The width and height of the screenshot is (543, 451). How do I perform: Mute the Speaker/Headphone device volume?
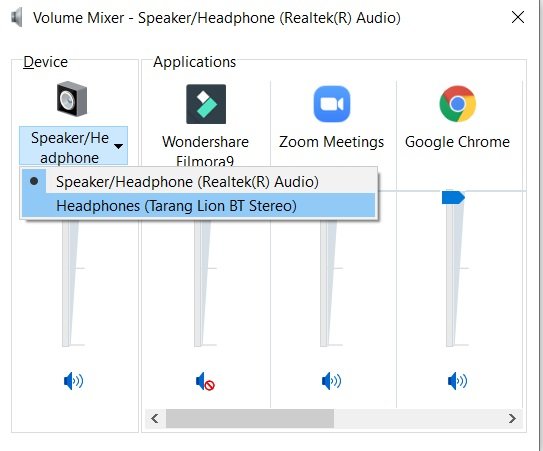pyautogui.click(x=73, y=381)
